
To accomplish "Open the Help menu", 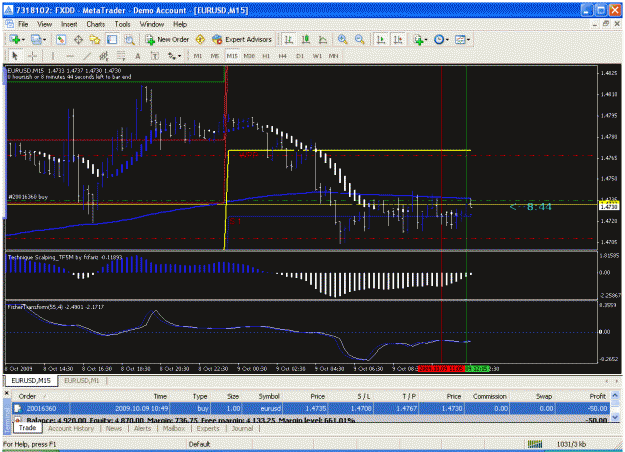I will click(180, 24).
